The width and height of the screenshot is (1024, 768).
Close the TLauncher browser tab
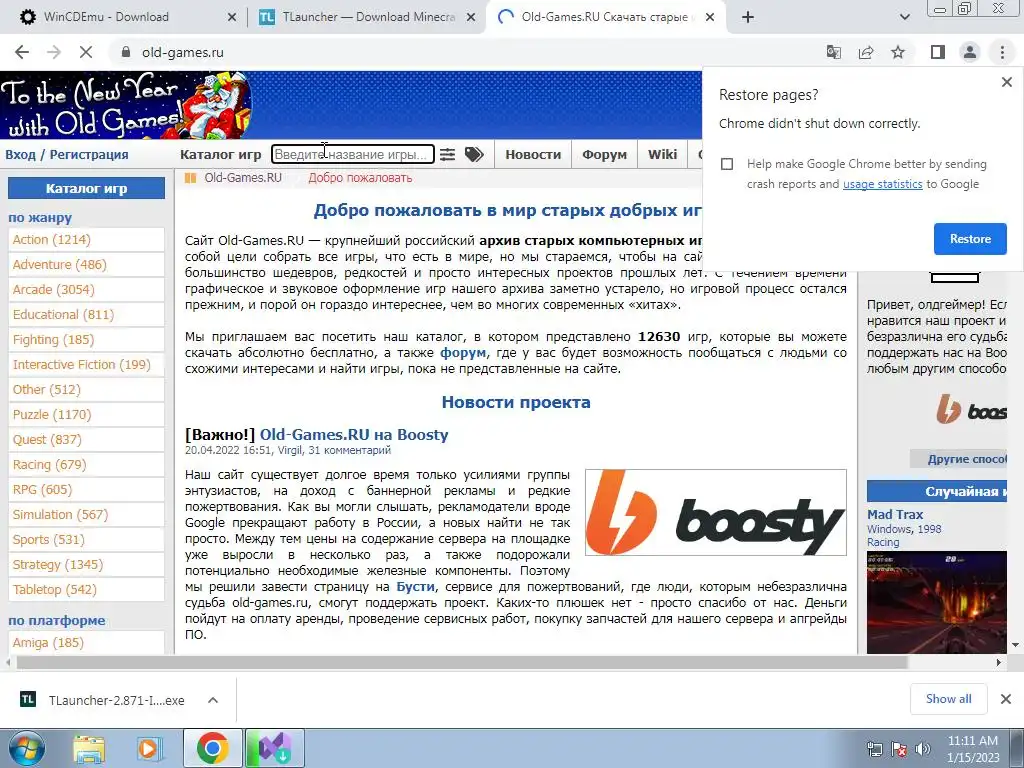tap(470, 17)
